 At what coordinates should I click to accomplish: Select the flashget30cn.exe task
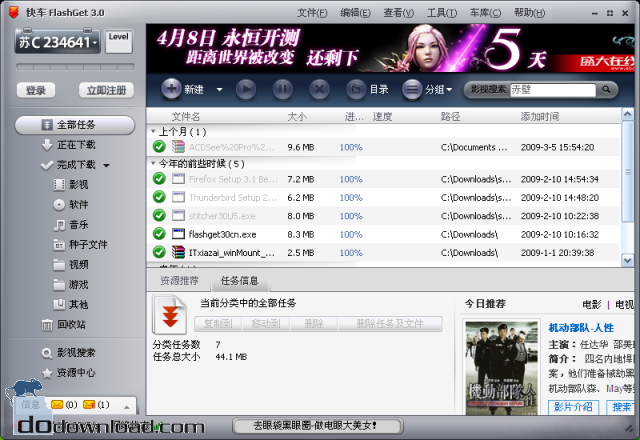383,234
